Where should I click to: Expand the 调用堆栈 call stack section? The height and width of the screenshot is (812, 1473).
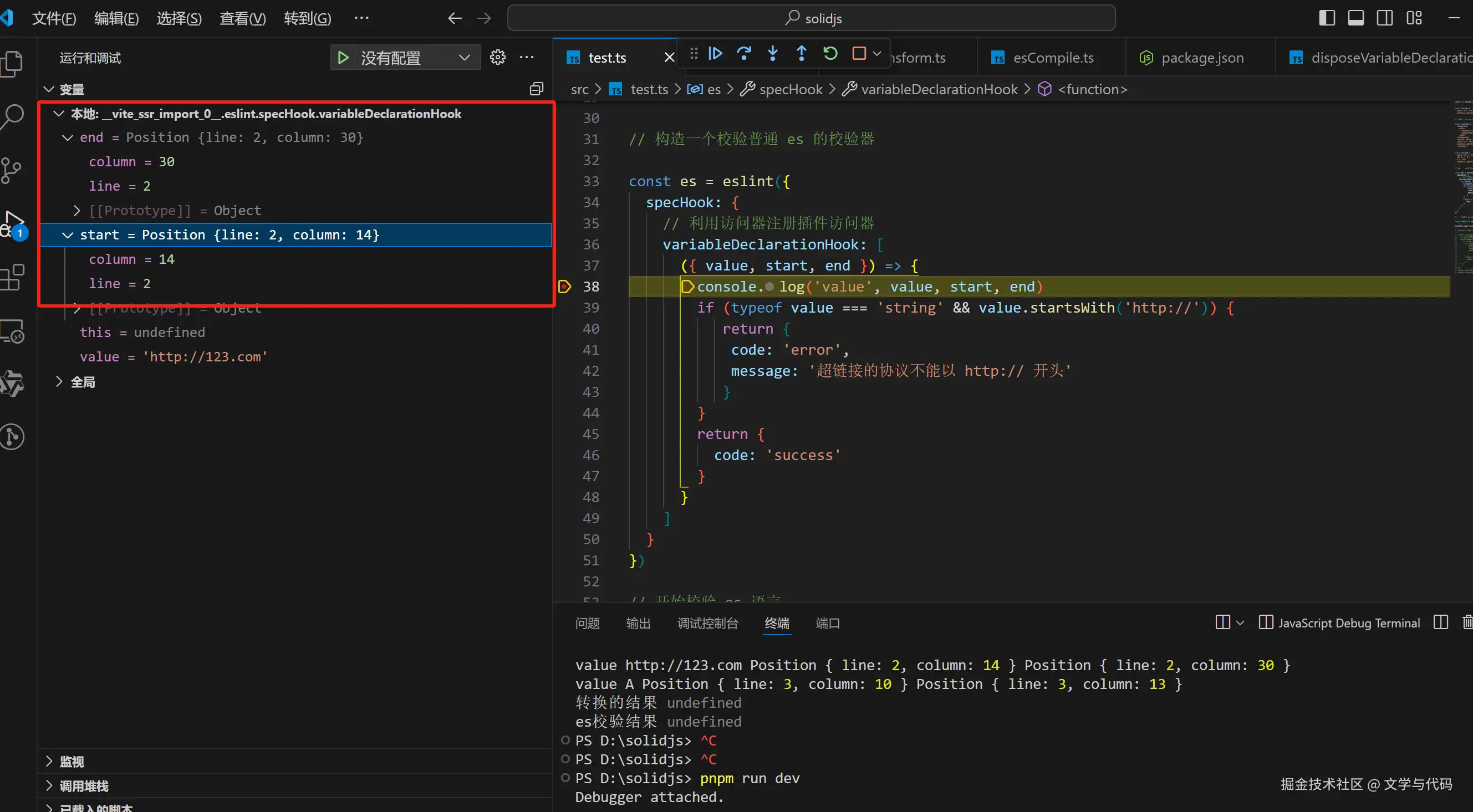pyautogui.click(x=84, y=787)
